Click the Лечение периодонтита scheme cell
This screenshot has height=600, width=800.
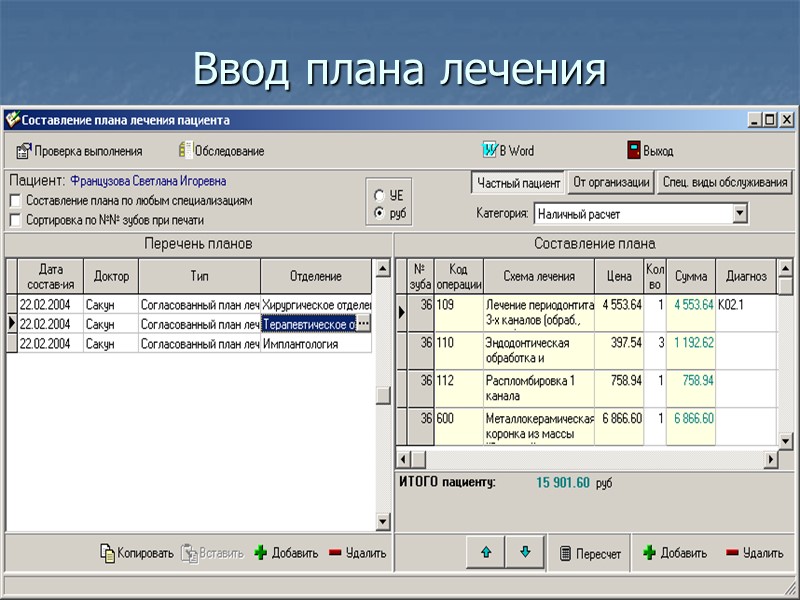click(x=539, y=313)
